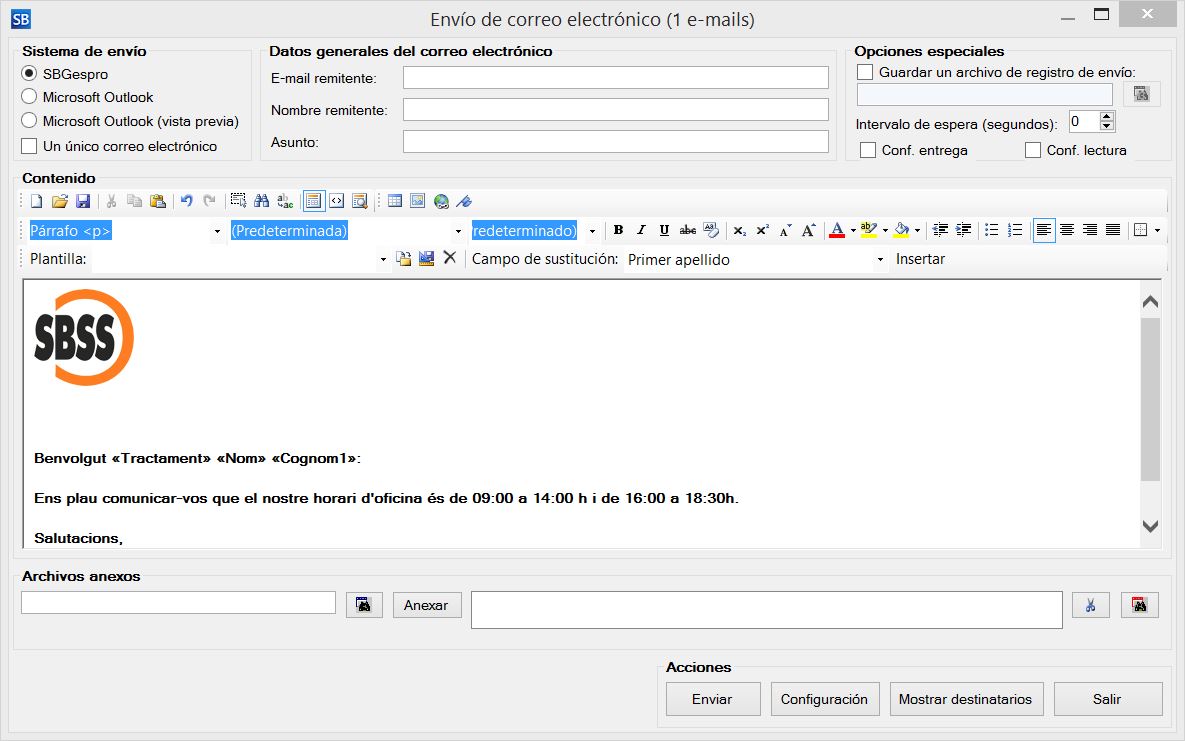Insert a table using the table icon

coord(396,200)
